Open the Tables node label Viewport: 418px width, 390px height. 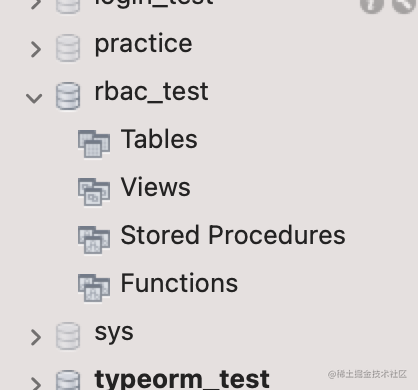159,139
